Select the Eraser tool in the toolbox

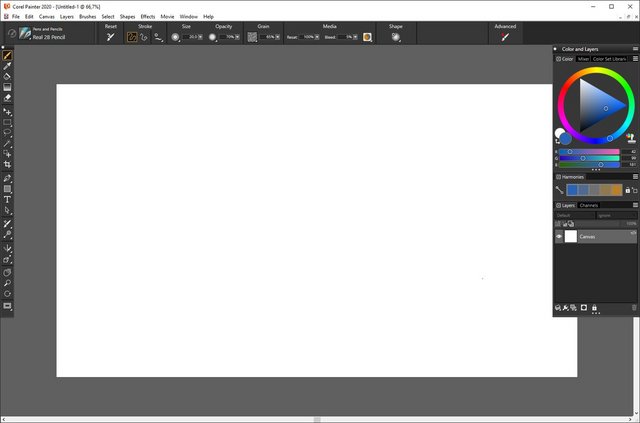pyautogui.click(x=7, y=98)
